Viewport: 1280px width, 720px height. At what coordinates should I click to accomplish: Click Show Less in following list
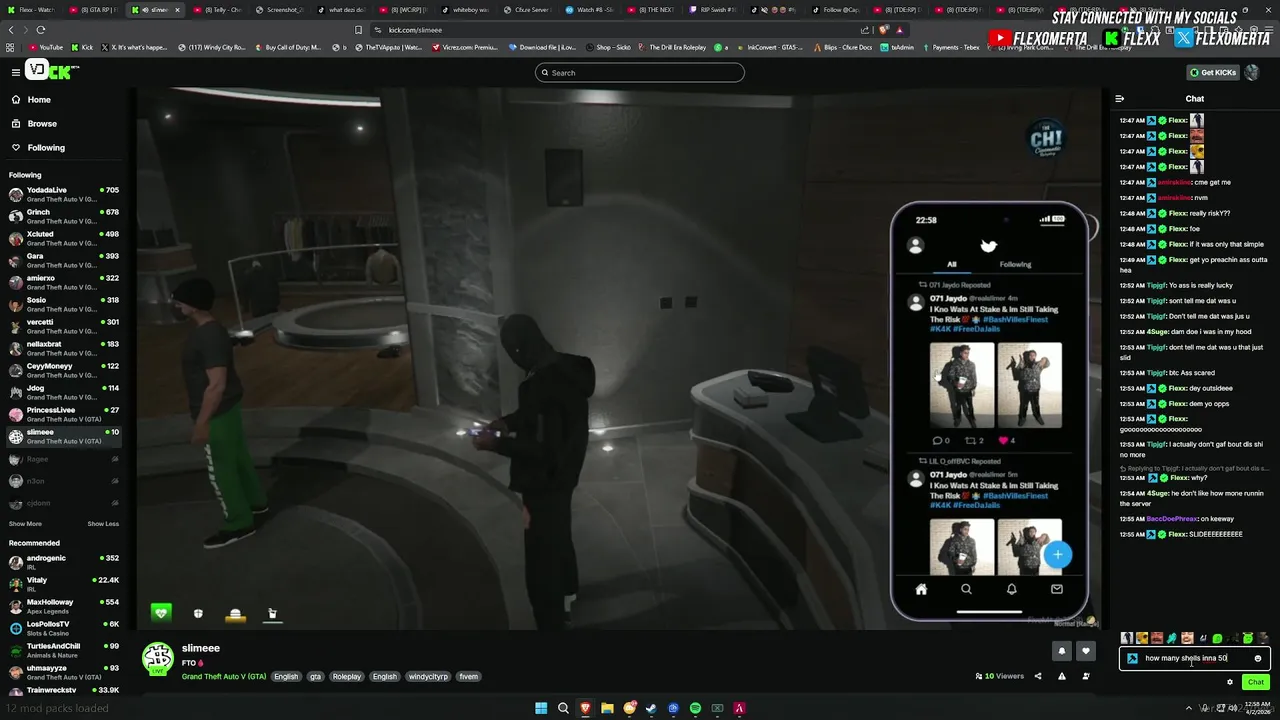coord(103,524)
